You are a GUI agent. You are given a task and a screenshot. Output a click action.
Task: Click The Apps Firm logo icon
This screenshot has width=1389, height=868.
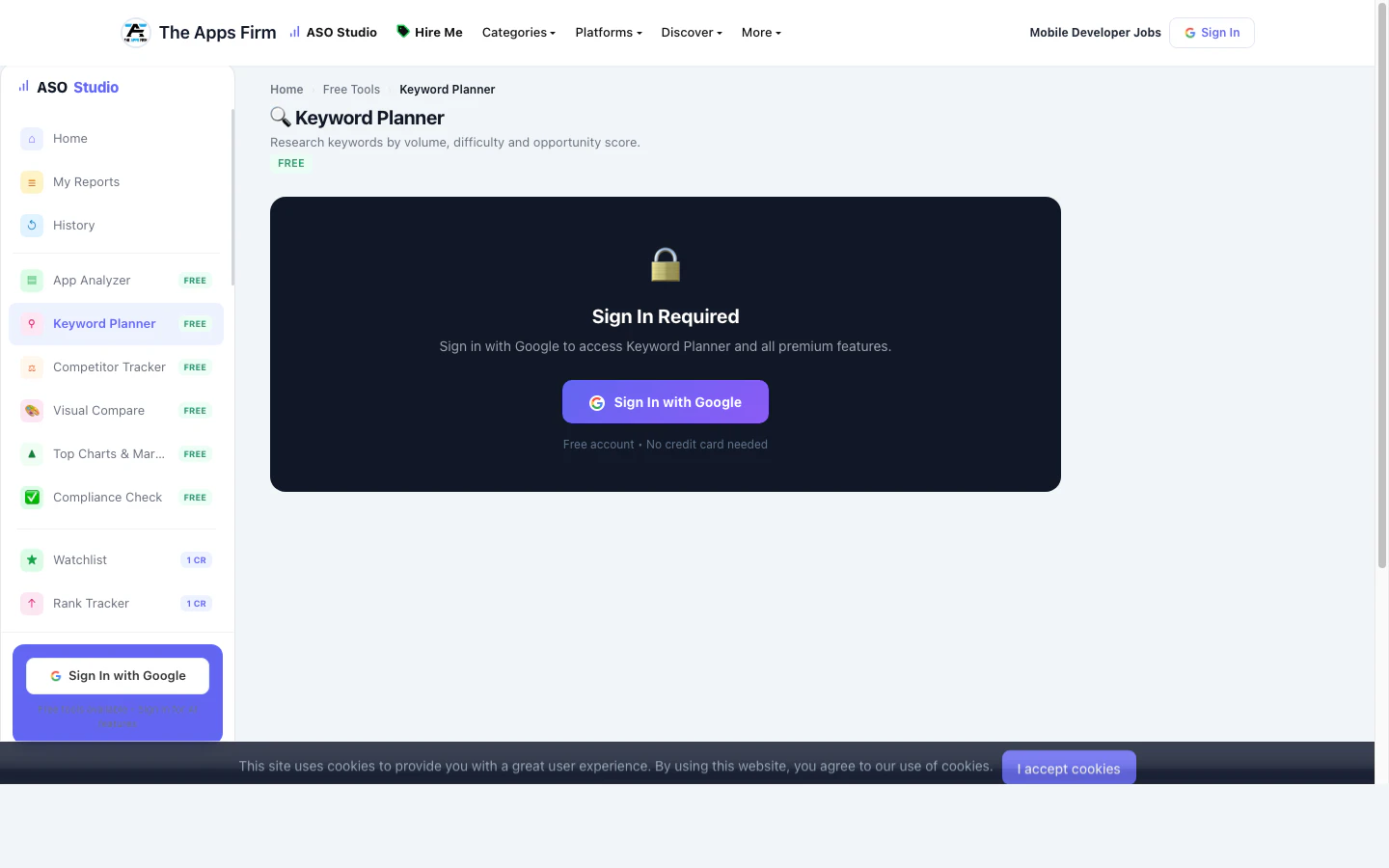click(x=136, y=33)
